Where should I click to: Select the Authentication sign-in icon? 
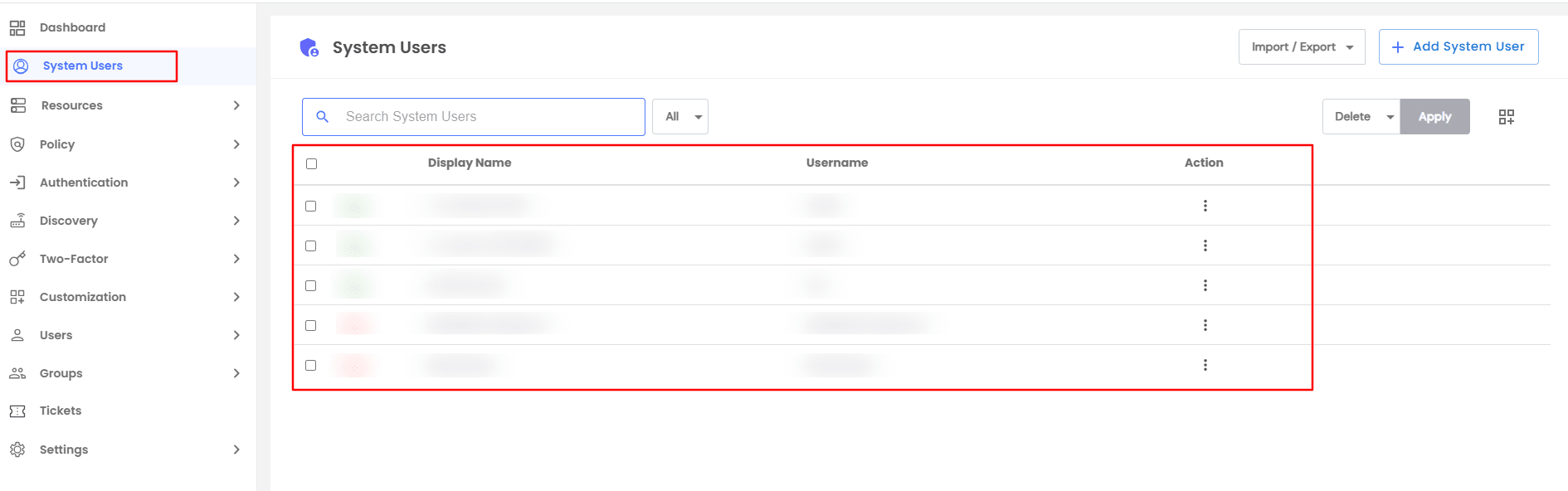(17, 182)
